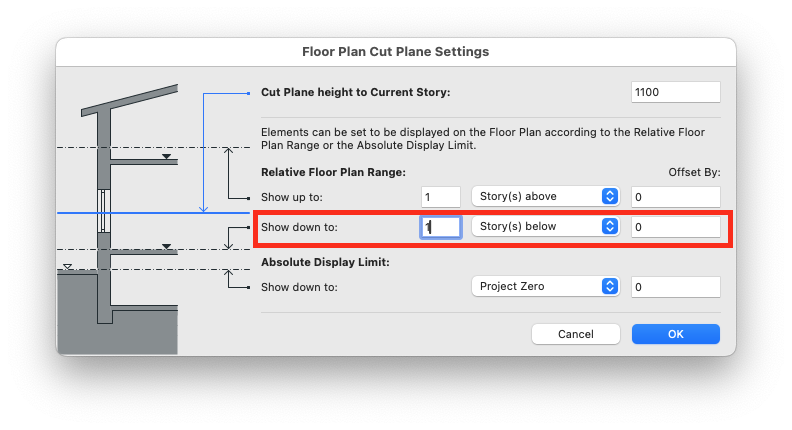Screen dimensions: 792x430
Task: Click the blue cut plane height arrow
Action: coord(204,153)
